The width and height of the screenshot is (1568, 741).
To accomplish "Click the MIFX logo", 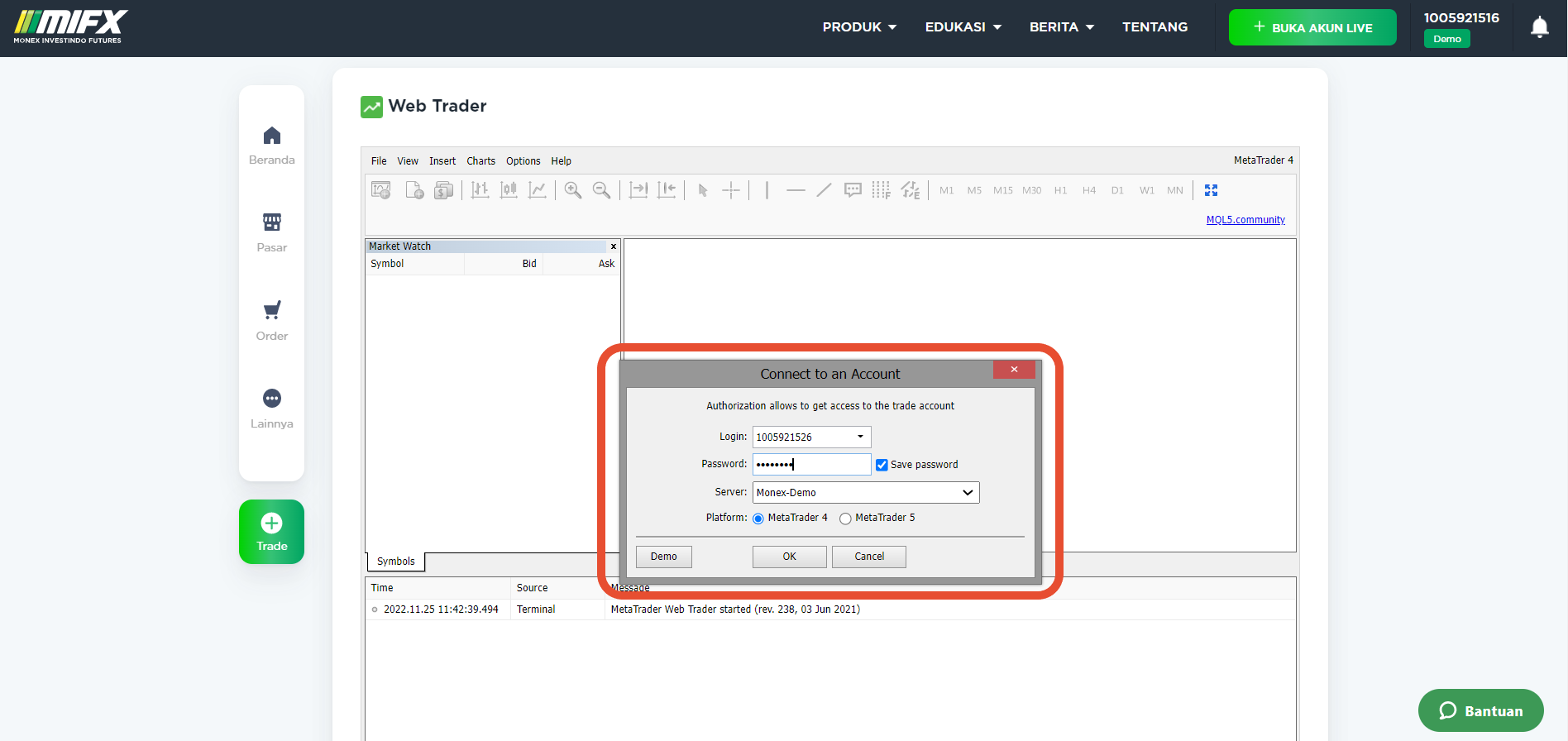I will pyautogui.click(x=70, y=27).
